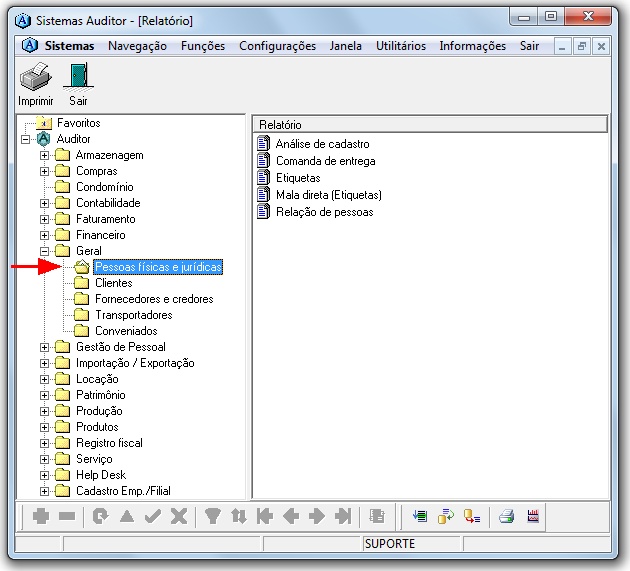
Task: Click the Imprimir printer icon
Action: pos(36,77)
